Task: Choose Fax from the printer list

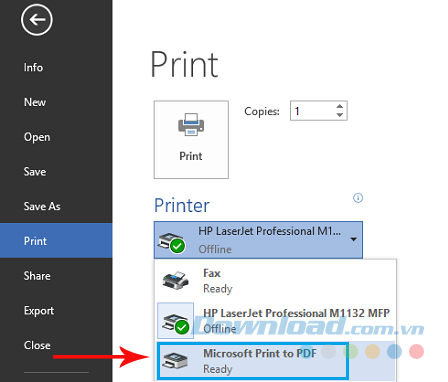Action: [275, 280]
